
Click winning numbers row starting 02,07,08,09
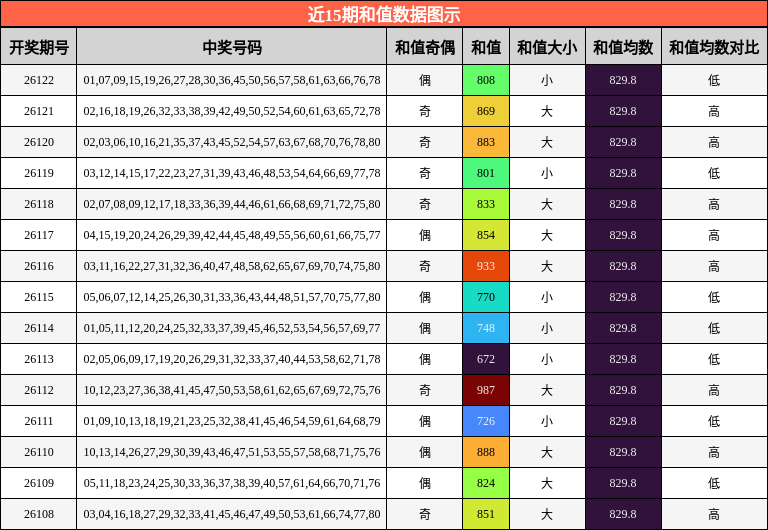232,204
